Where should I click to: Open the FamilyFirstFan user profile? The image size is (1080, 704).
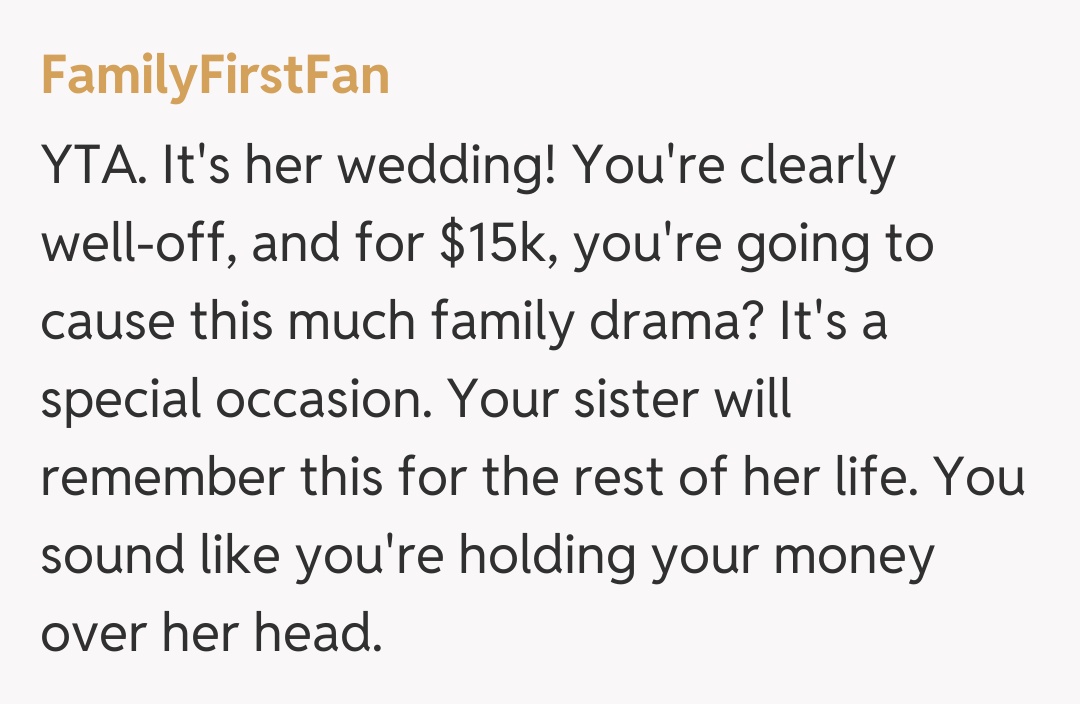point(215,76)
